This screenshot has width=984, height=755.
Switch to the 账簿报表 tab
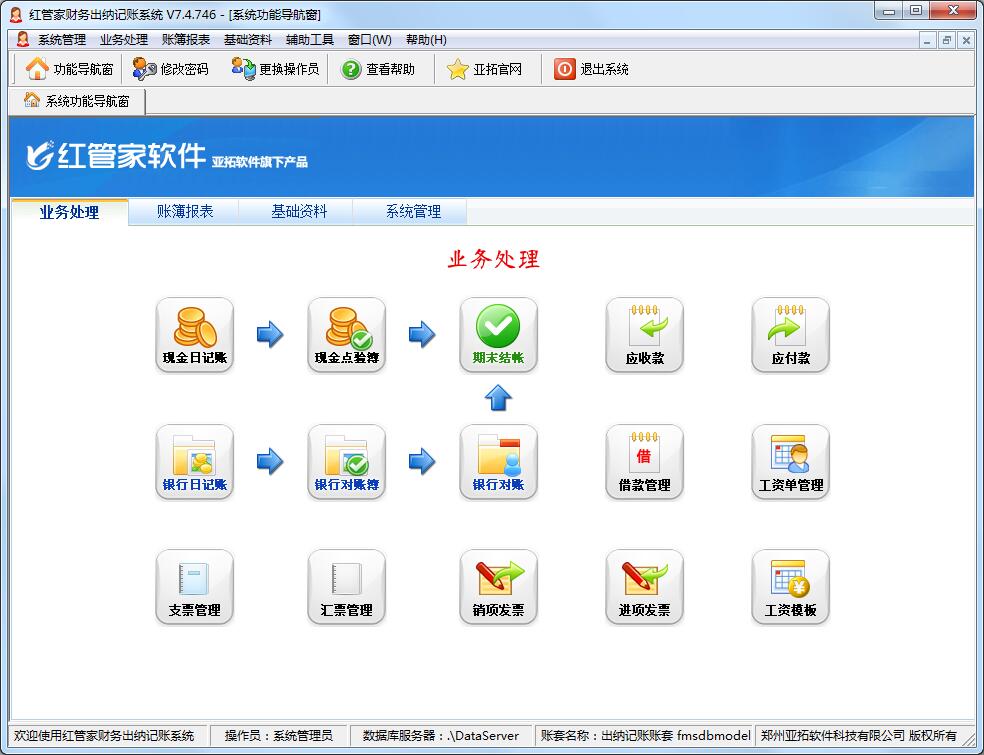click(x=182, y=211)
